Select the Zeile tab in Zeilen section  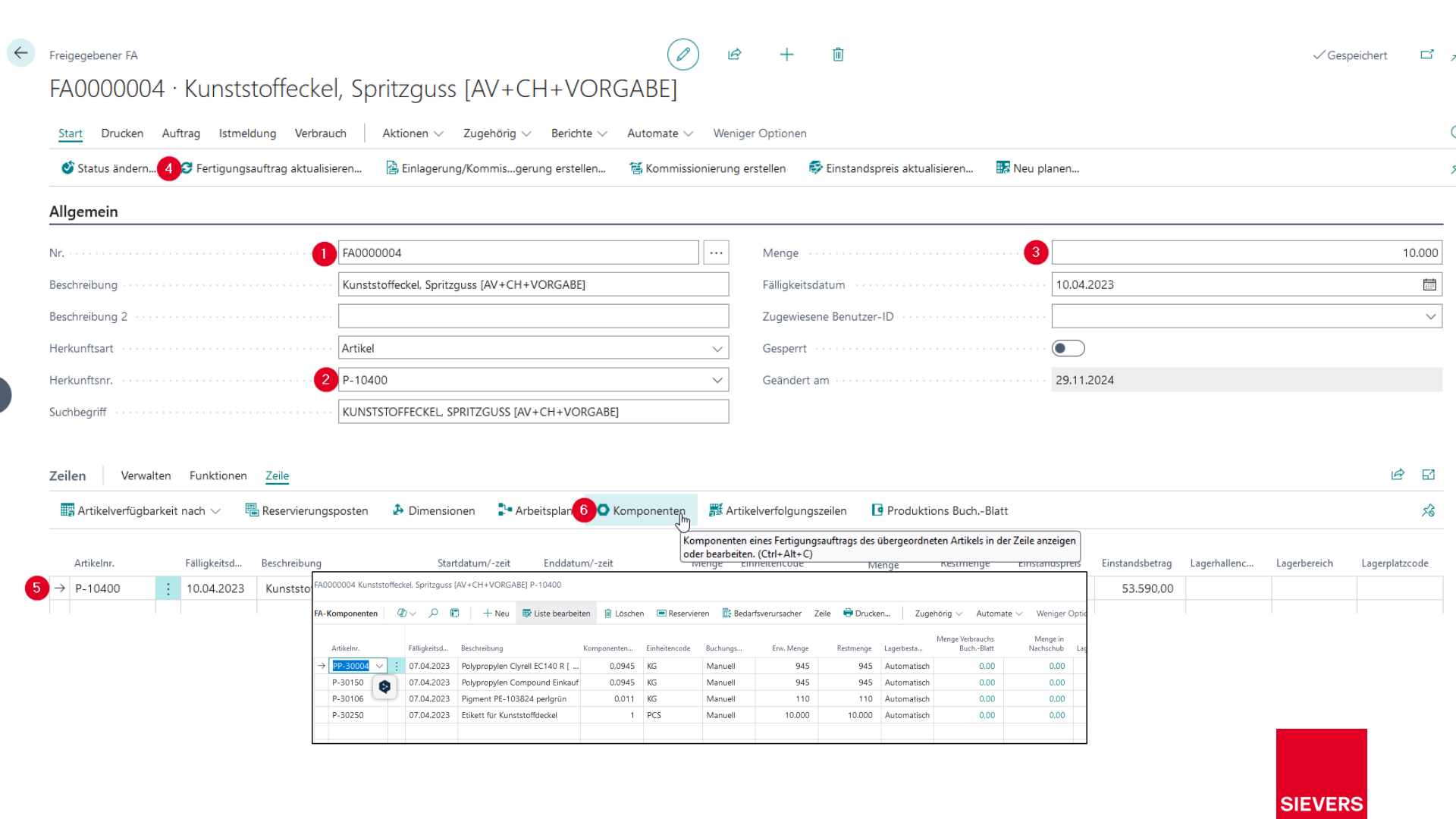click(277, 475)
